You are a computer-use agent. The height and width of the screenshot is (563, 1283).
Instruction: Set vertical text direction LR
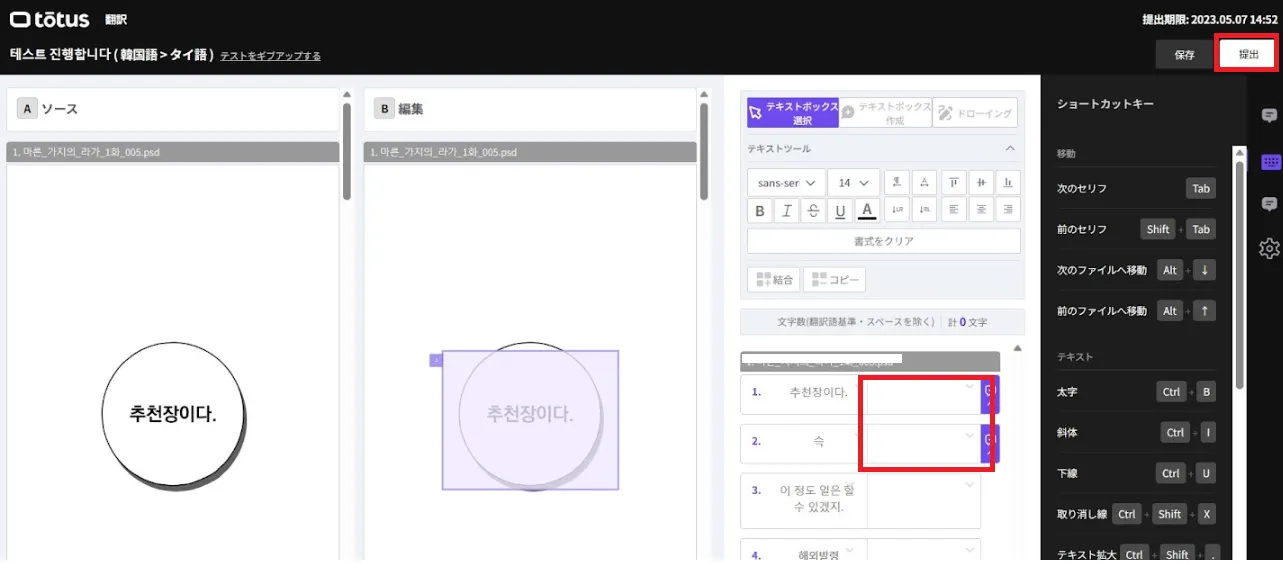pos(897,210)
